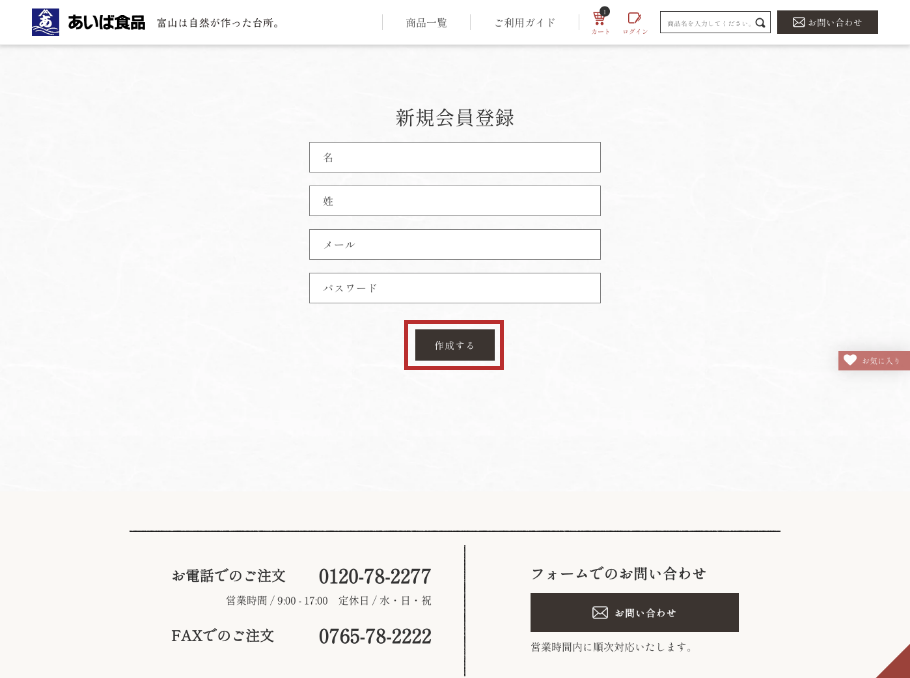Open the ご利用ガイド menu item

(525, 23)
